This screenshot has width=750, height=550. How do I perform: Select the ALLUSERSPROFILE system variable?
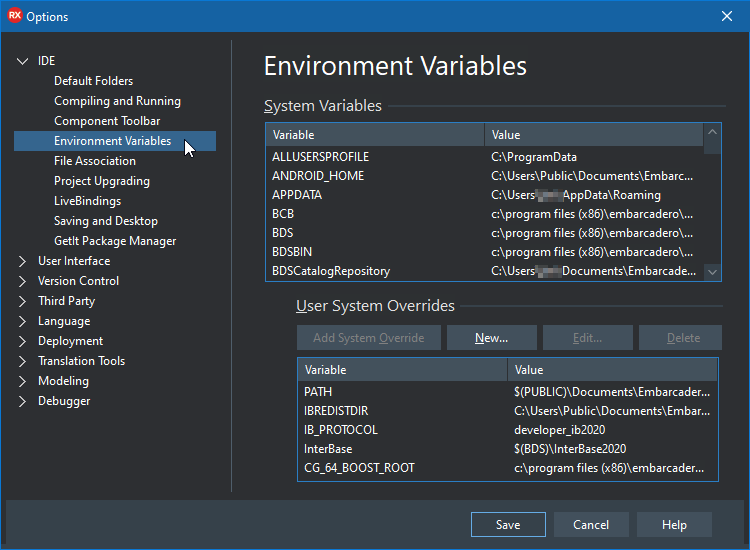(x=485, y=157)
